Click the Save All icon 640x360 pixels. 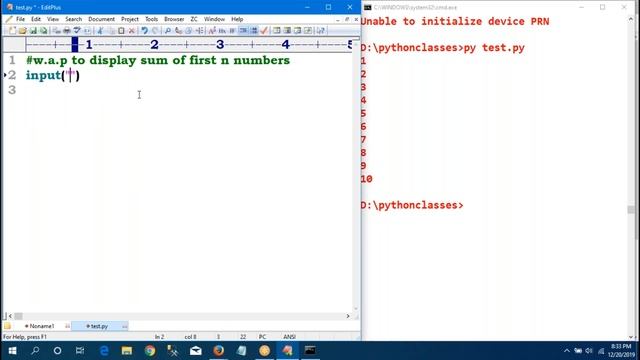coord(43,31)
